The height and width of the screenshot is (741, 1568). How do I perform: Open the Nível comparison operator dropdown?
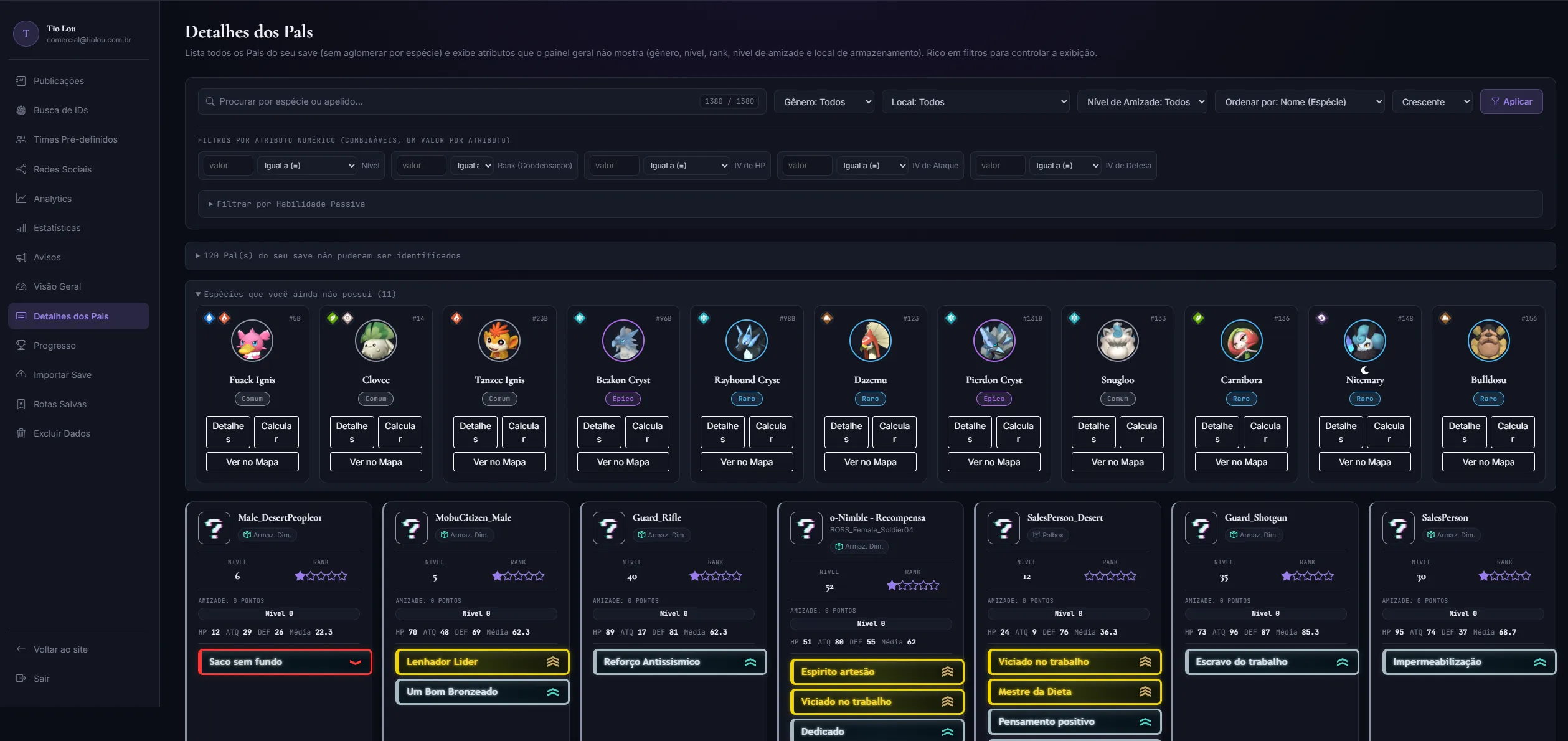307,166
